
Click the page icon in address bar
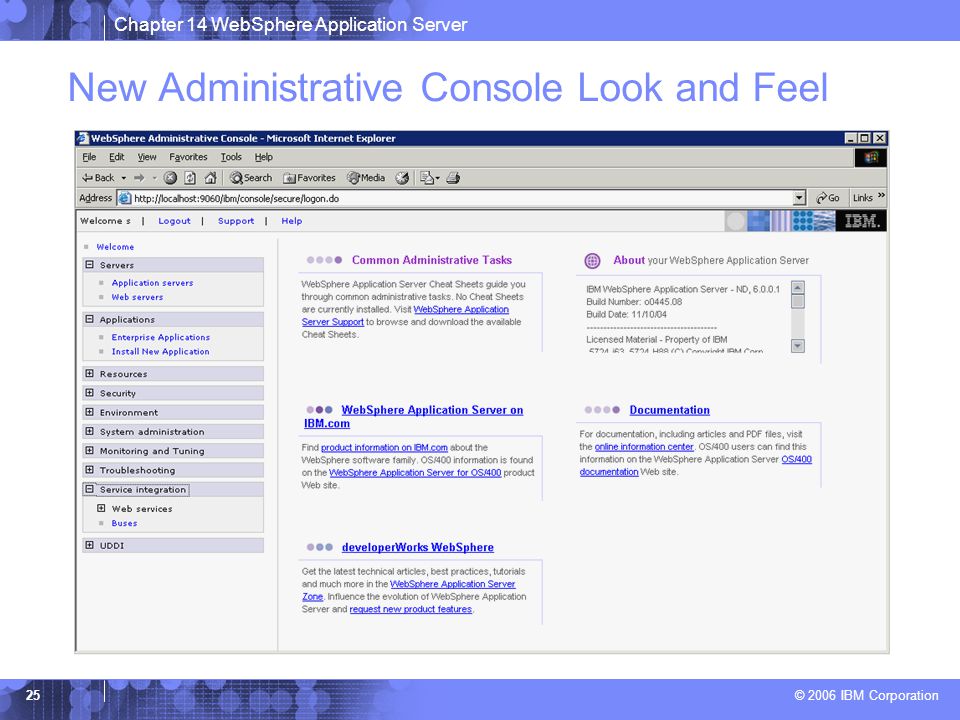[124, 198]
